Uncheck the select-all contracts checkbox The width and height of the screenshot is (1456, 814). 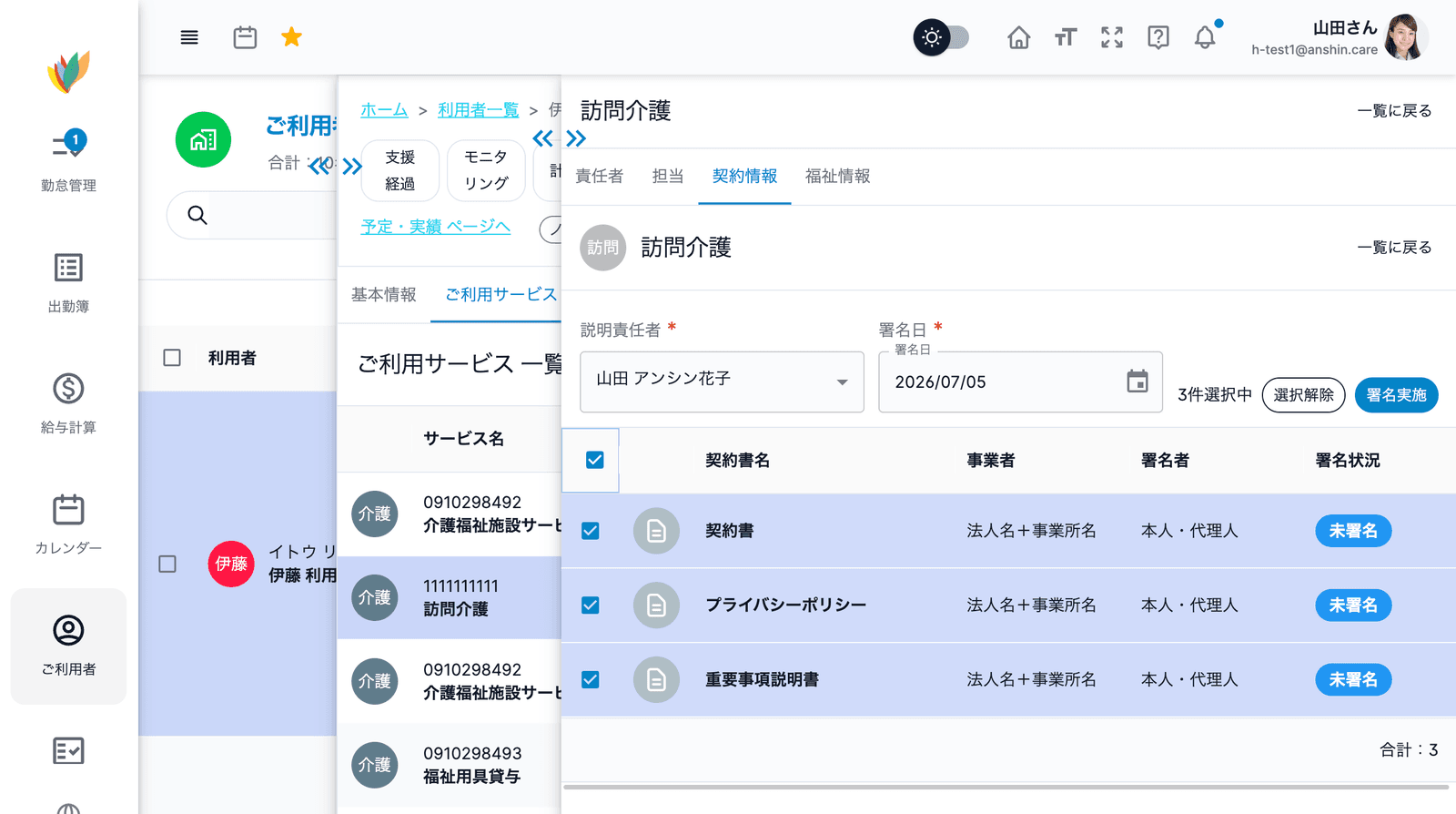coord(595,460)
